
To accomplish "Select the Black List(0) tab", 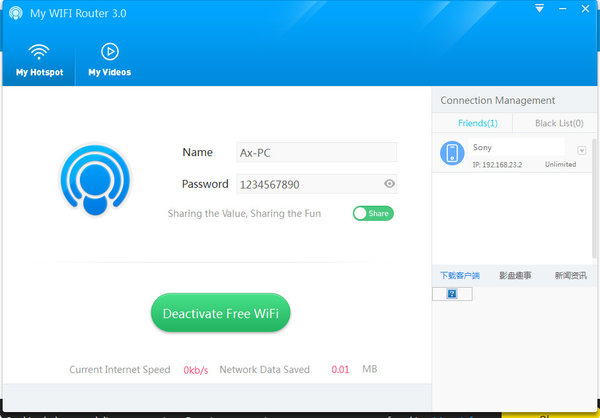I will coord(559,123).
